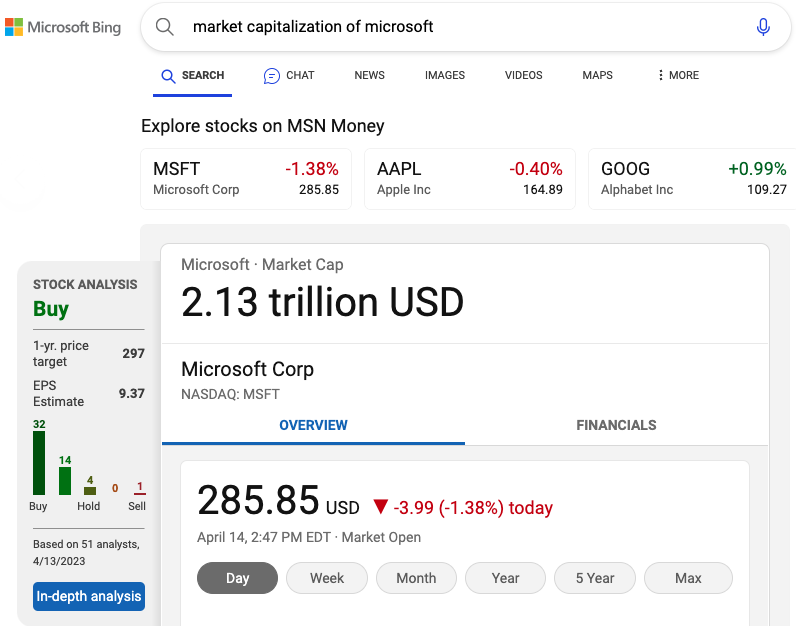Click the 1-yr price target value 297

(x=134, y=353)
